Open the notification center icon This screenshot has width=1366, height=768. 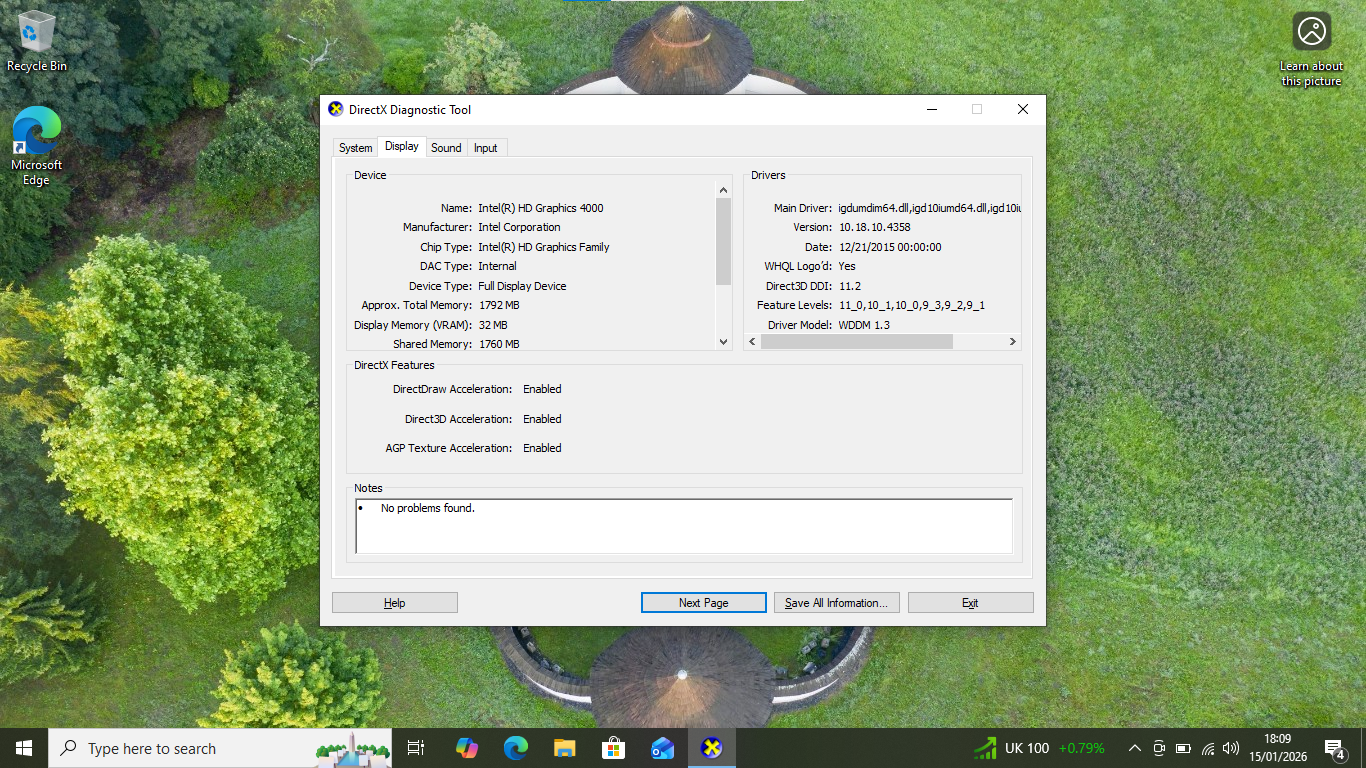[1334, 748]
